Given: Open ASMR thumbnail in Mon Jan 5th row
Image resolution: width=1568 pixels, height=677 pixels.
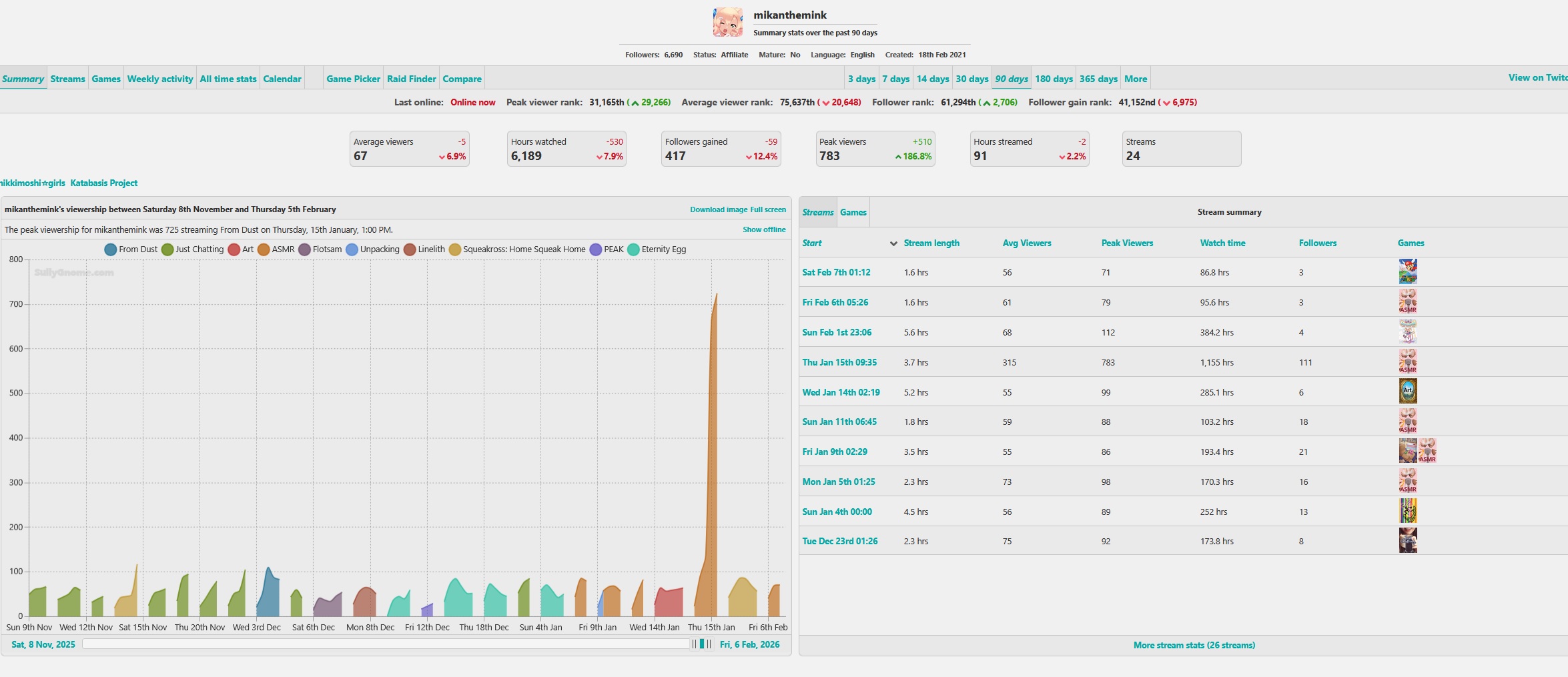Looking at the screenshot, I should click(1408, 482).
